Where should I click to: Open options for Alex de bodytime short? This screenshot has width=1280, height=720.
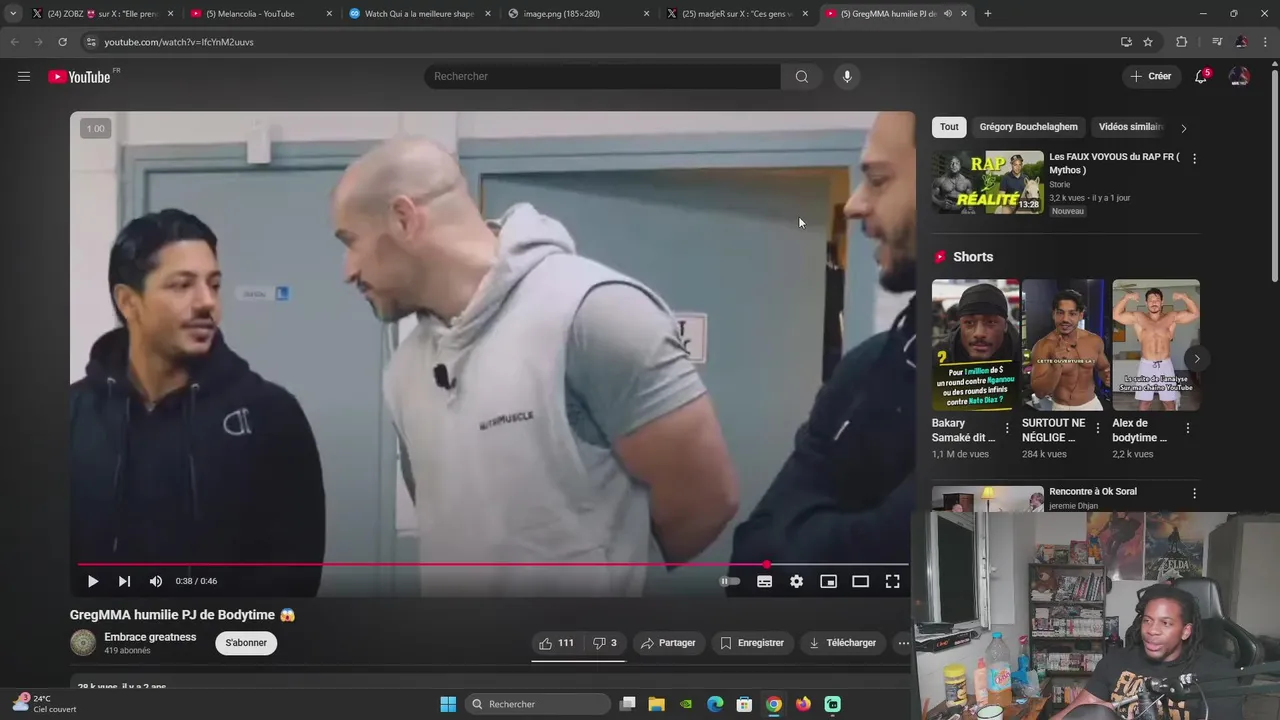point(1188,428)
